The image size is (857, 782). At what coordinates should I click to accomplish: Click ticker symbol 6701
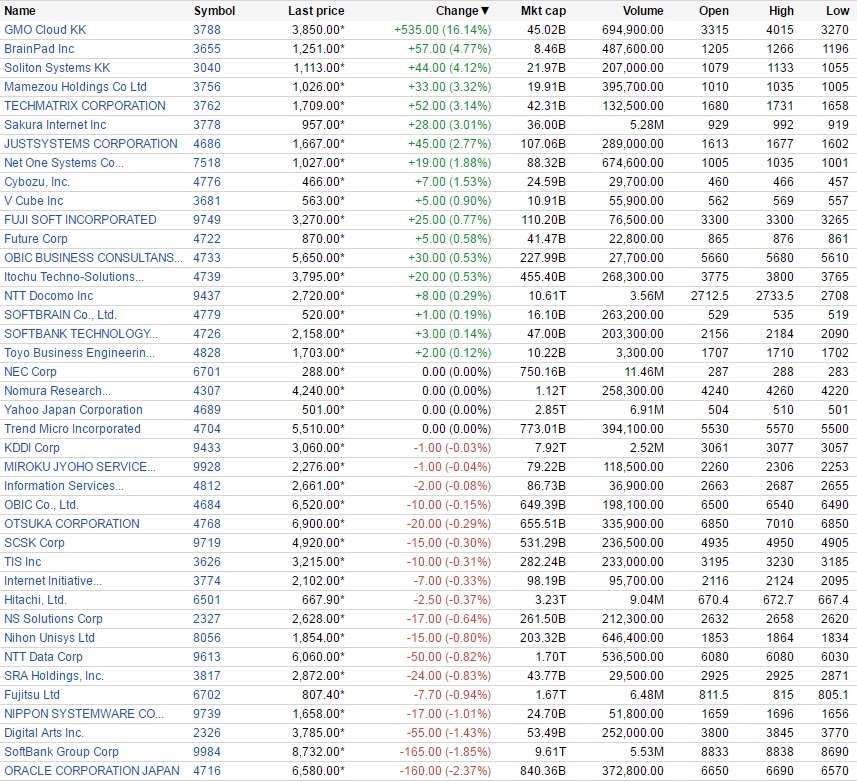tap(207, 372)
